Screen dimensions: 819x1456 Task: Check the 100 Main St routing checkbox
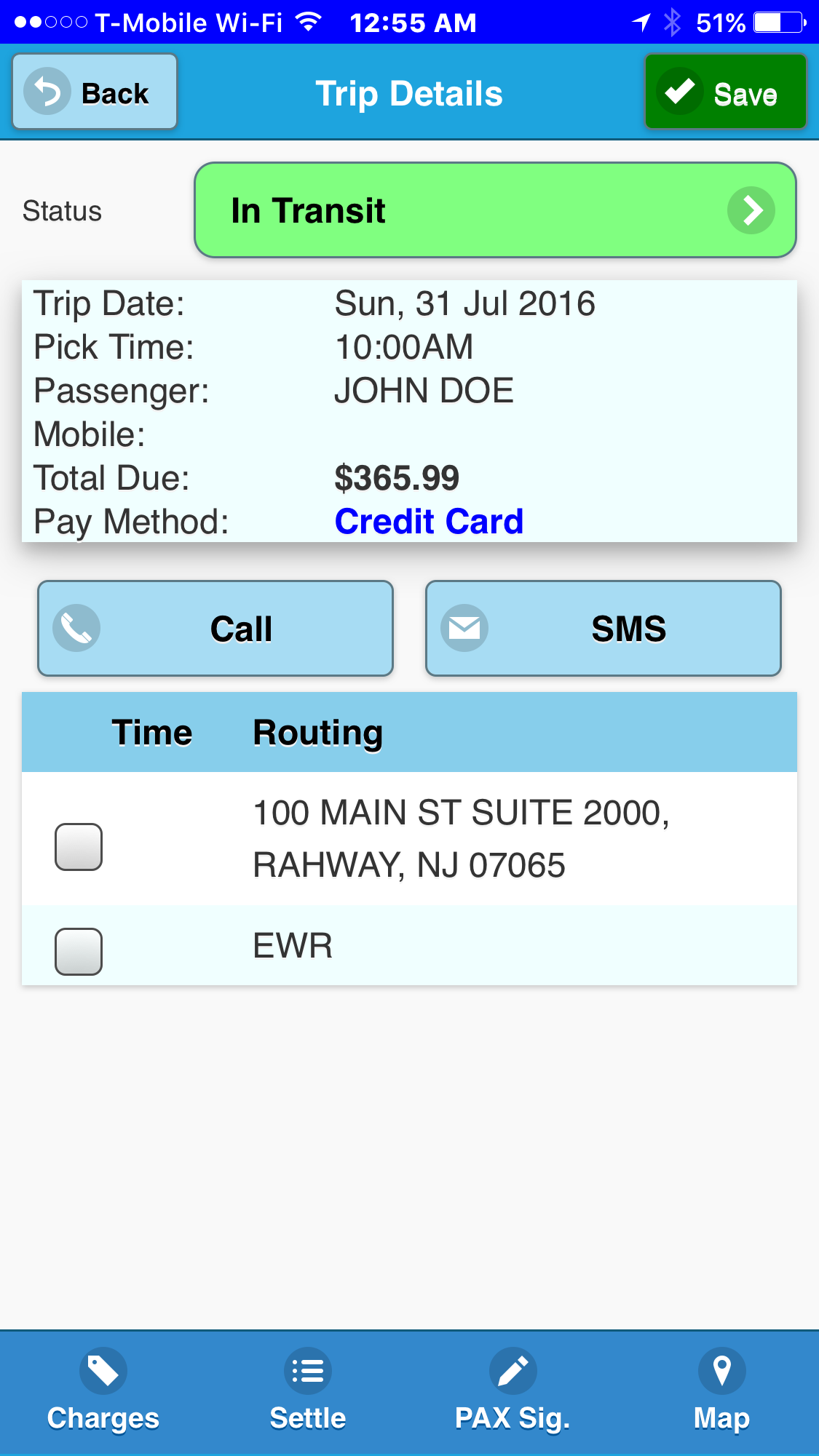79,847
